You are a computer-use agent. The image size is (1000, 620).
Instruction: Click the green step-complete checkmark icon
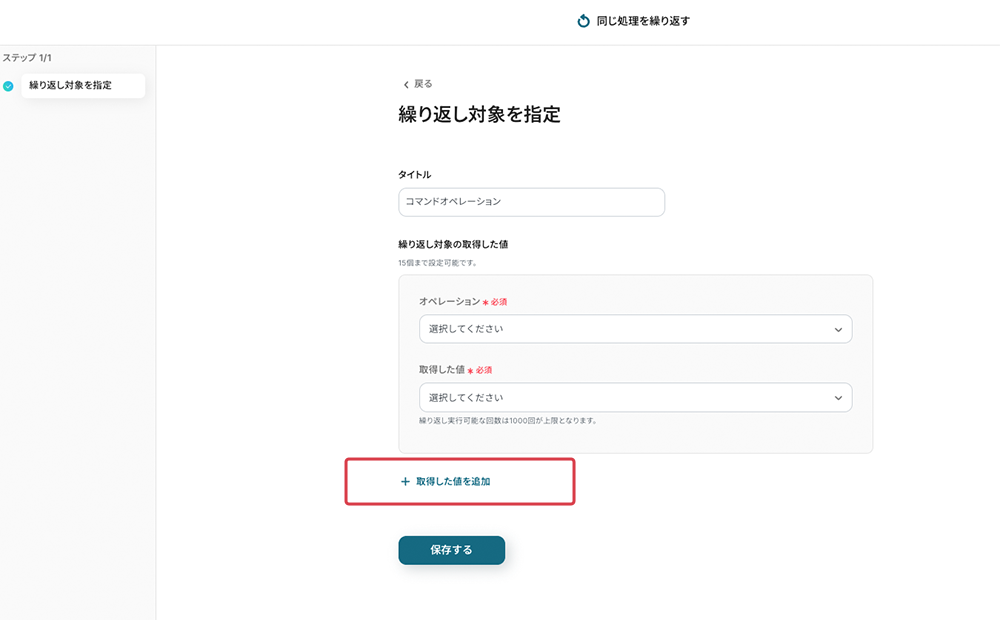coord(8,86)
